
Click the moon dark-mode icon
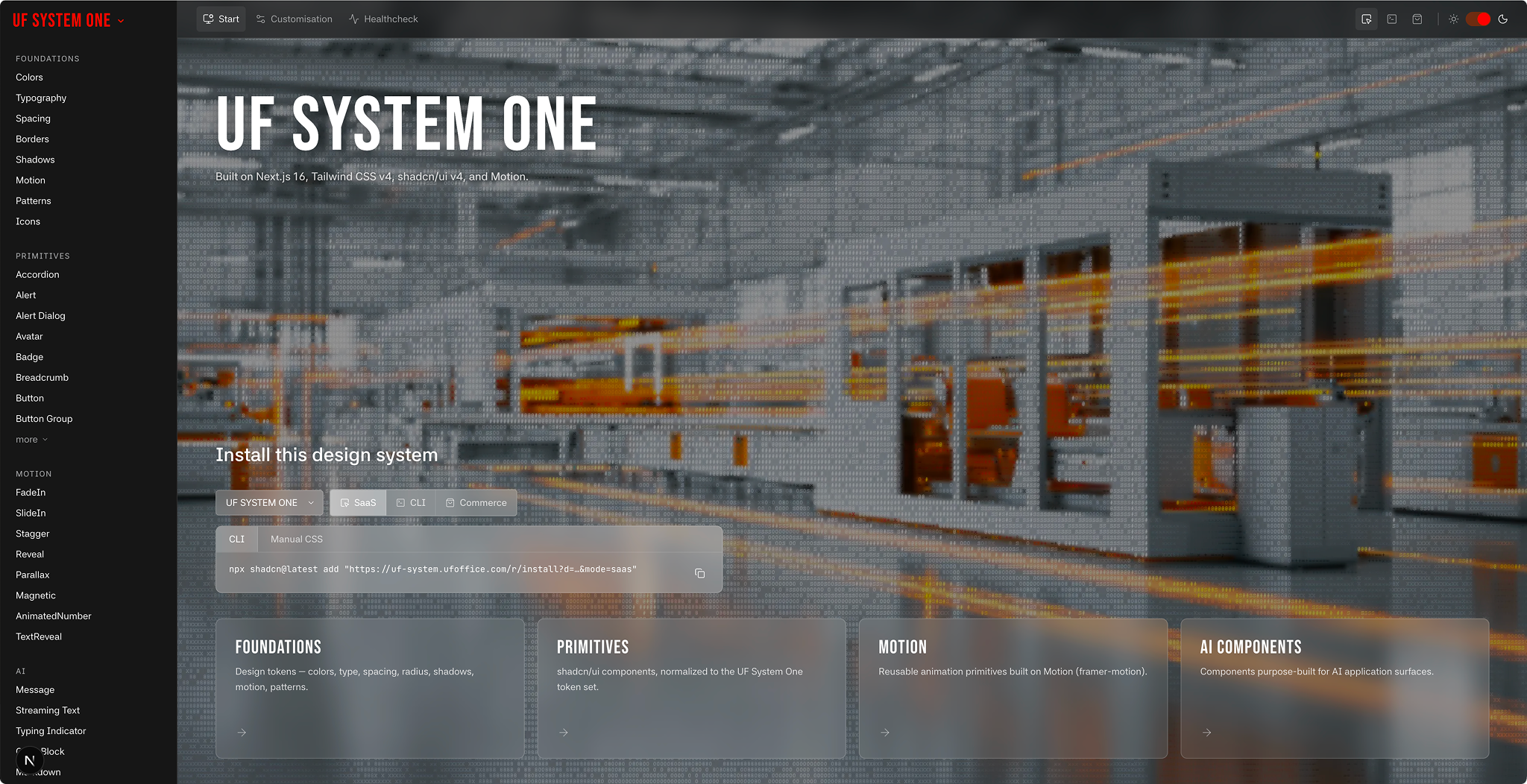tap(1503, 19)
